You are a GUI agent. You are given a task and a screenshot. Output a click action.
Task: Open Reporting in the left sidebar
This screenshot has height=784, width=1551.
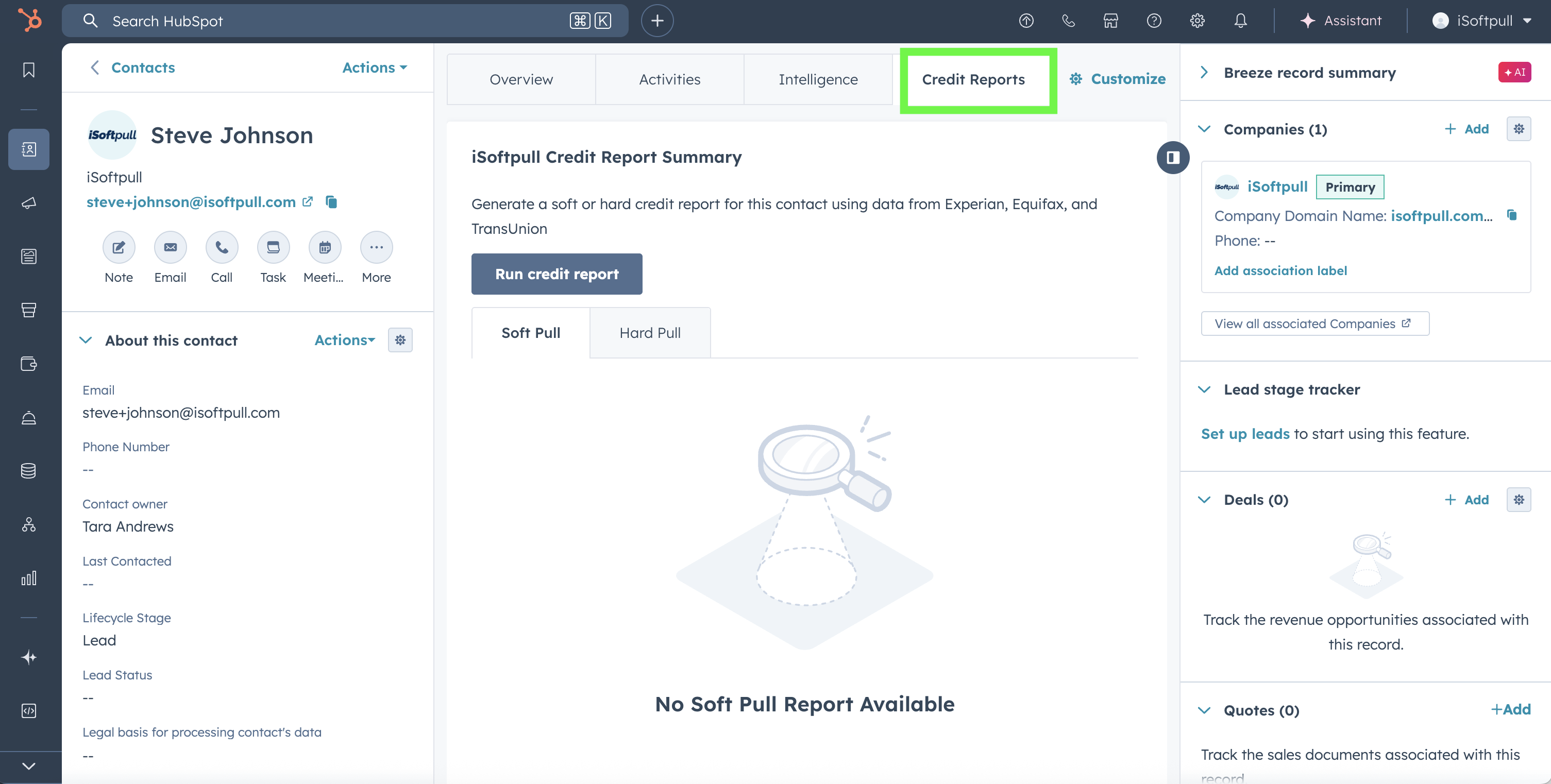pos(29,578)
